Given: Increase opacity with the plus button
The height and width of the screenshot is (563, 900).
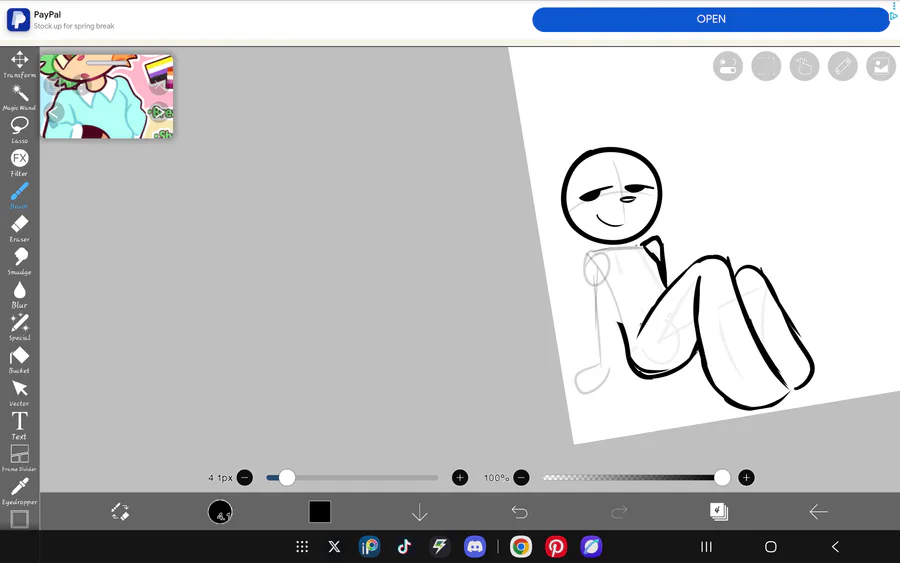Looking at the screenshot, I should (746, 477).
